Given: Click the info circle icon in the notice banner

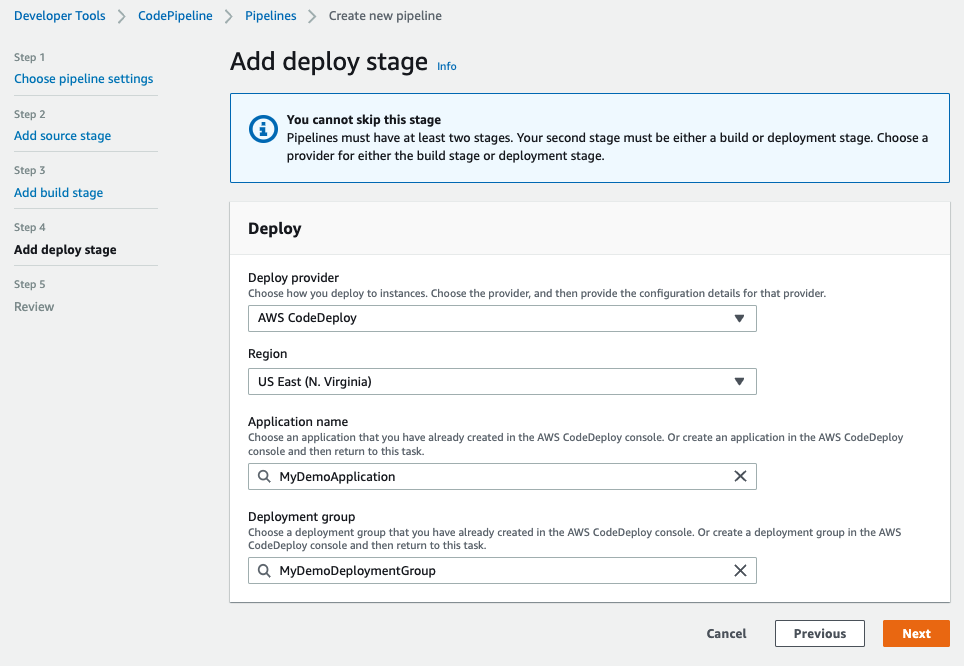Looking at the screenshot, I should tap(263, 129).
